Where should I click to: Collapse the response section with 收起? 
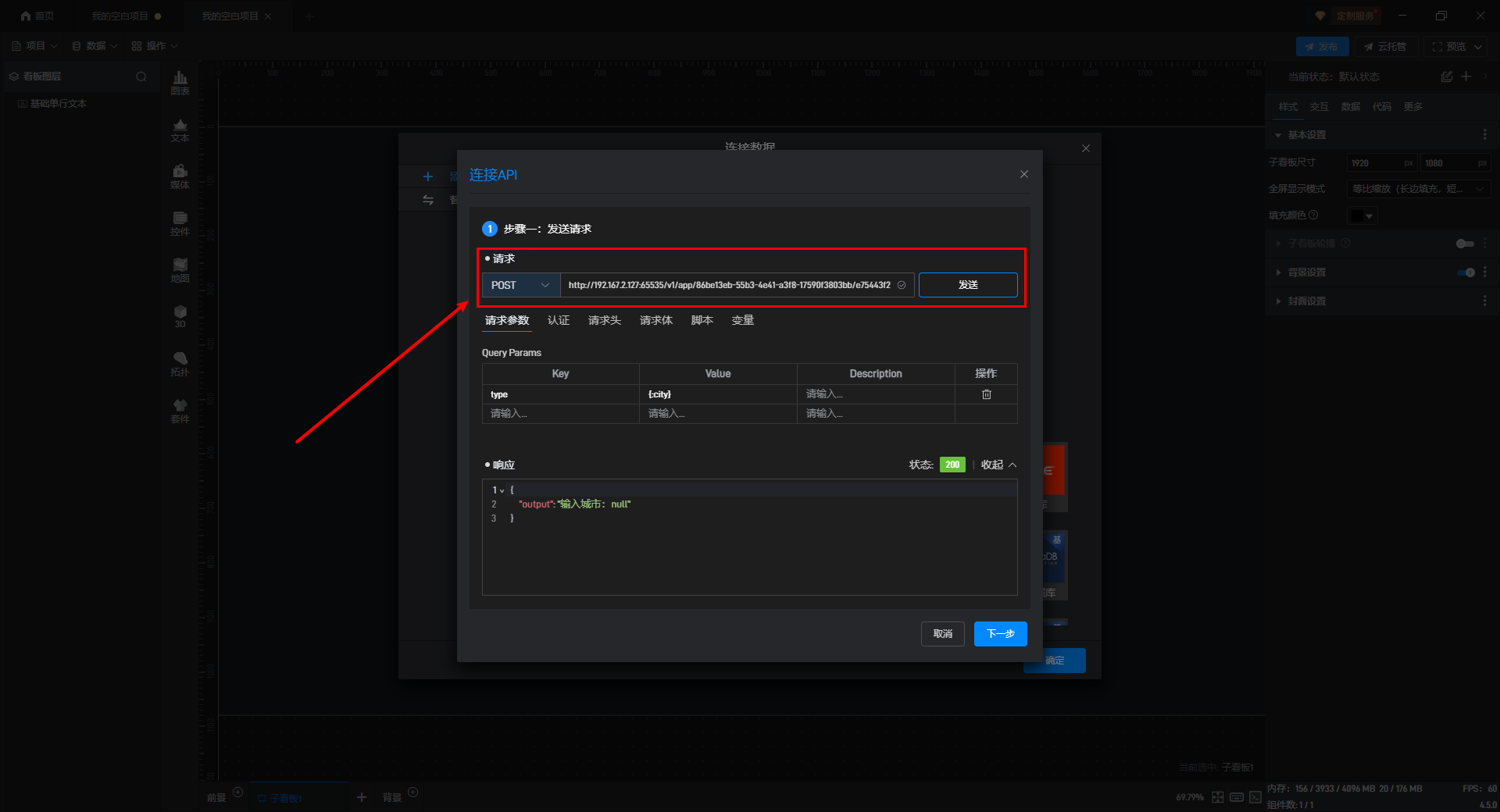pos(998,465)
